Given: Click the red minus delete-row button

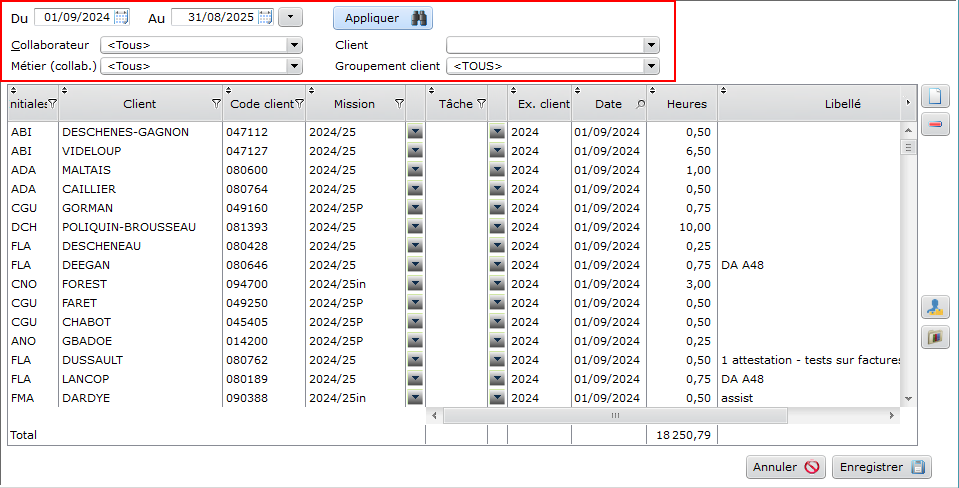Looking at the screenshot, I should [935, 124].
